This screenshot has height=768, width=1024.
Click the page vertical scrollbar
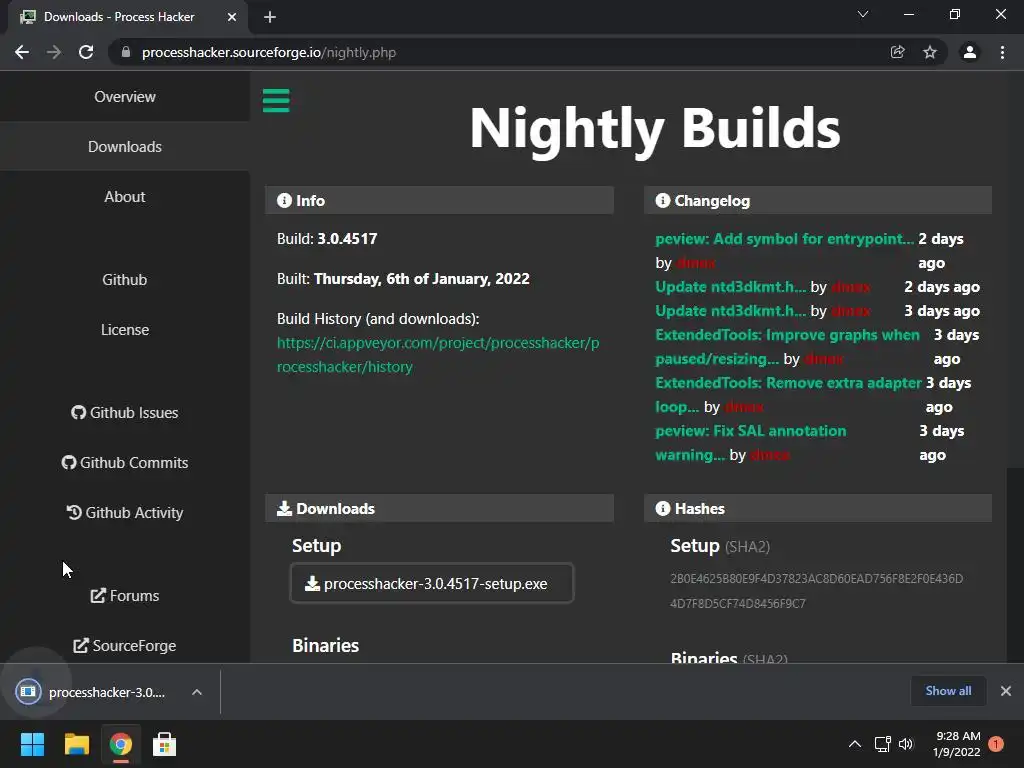(x=1015, y=564)
